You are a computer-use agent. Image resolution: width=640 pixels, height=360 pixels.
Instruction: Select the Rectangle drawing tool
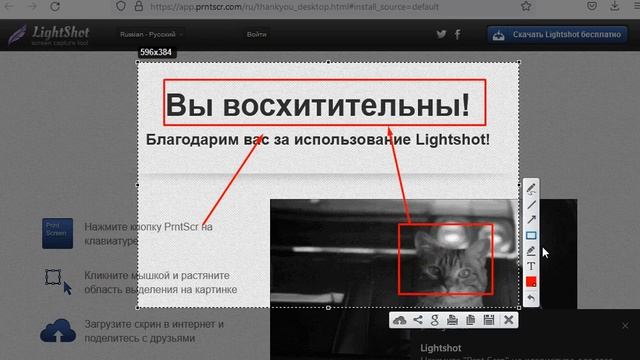[531, 235]
